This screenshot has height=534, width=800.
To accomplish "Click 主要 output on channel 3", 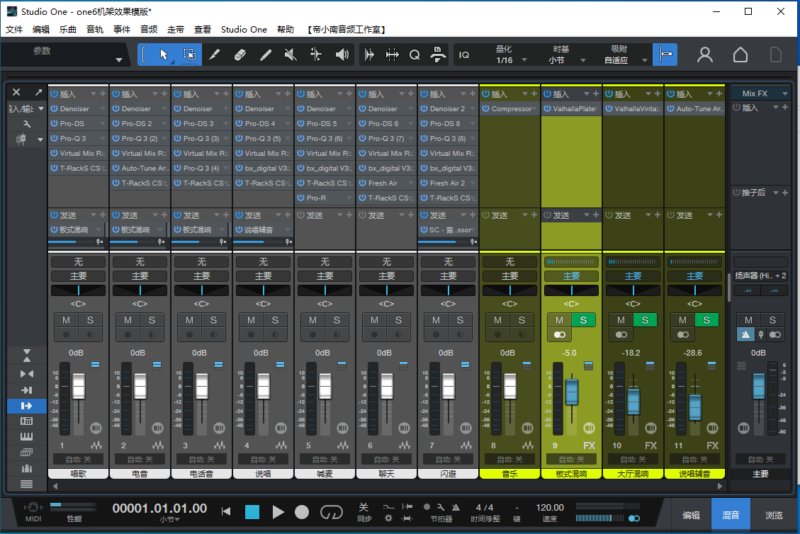I will click(x=202, y=276).
